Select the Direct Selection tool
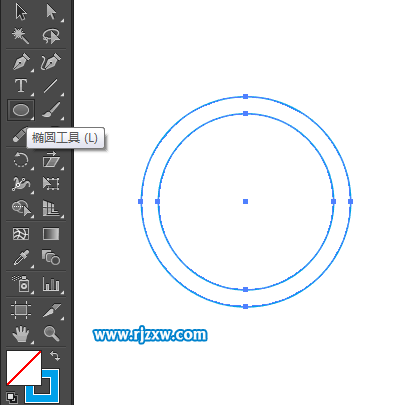Viewport: 405px width, 405px height. [51, 12]
